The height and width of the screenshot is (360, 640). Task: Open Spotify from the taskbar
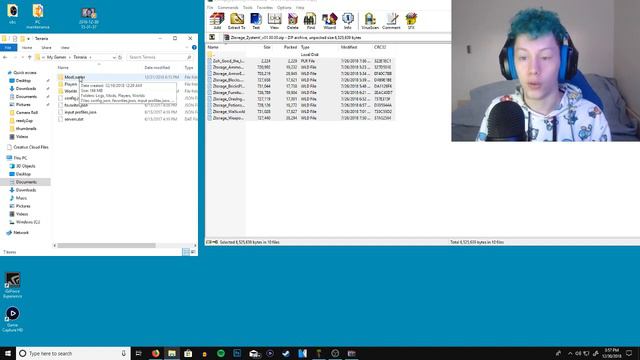tap(221, 353)
